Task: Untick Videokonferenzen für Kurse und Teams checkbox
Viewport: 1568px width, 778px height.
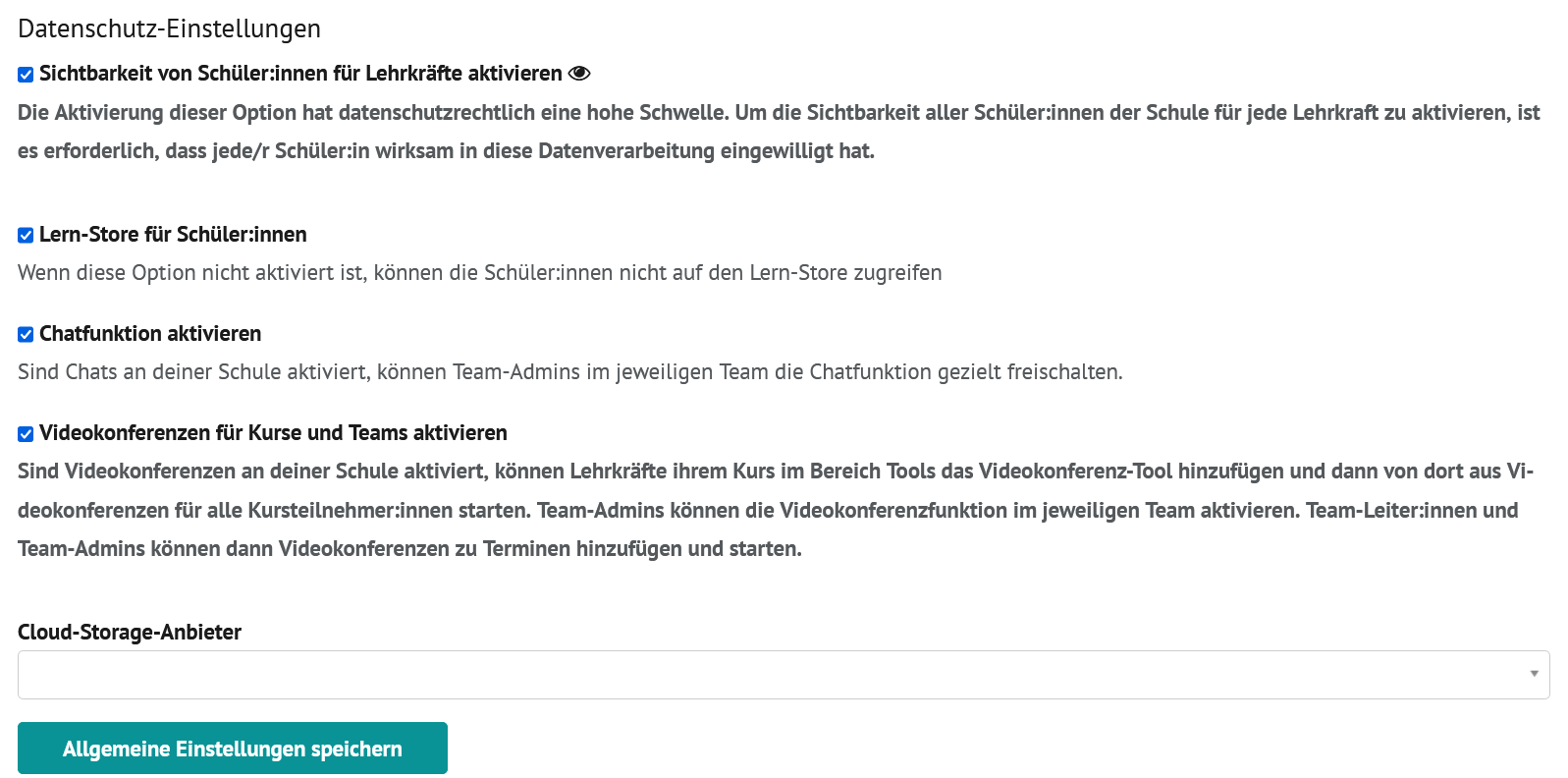Action: (26, 434)
